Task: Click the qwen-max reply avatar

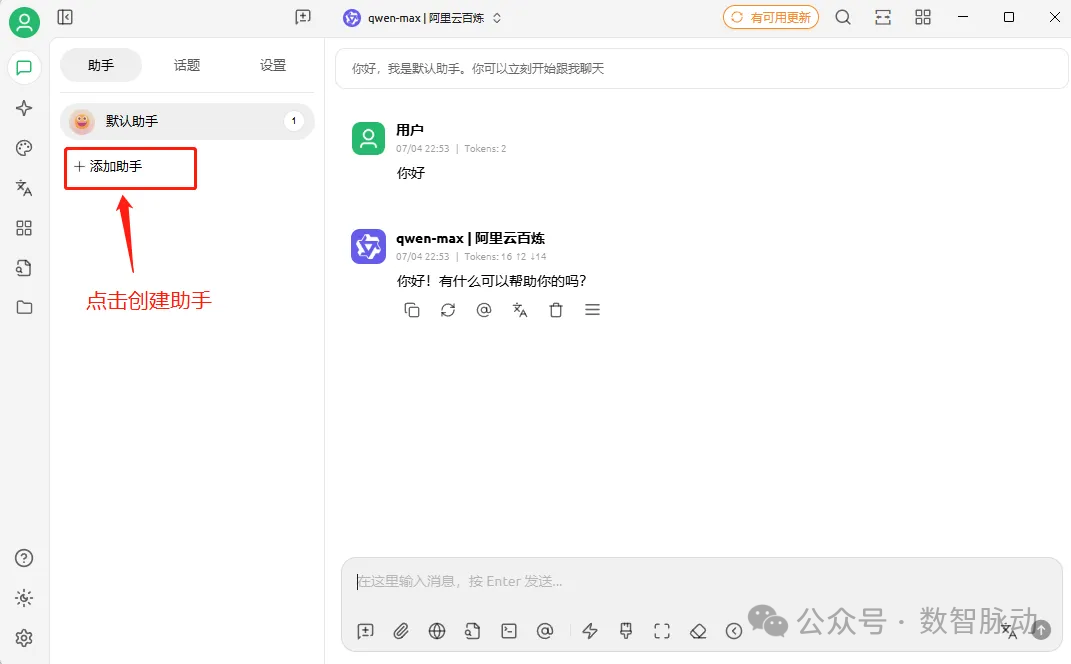Action: click(368, 247)
